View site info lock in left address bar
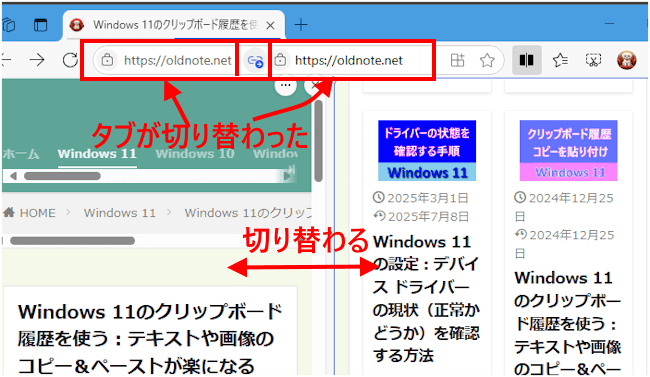Viewport: 650px width, 377px height. pos(107,60)
